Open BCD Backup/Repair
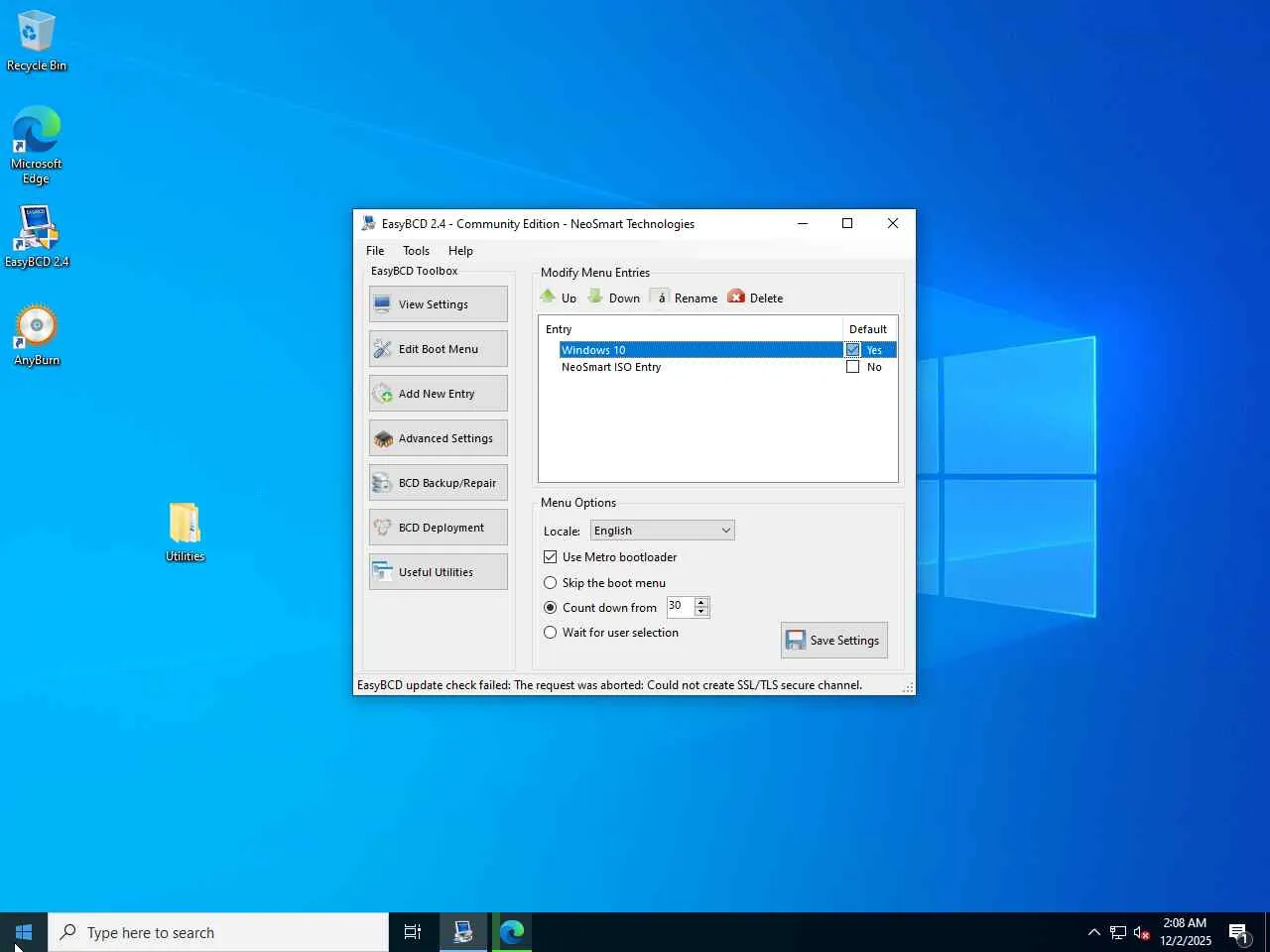The height and width of the screenshot is (952, 1270). [438, 483]
